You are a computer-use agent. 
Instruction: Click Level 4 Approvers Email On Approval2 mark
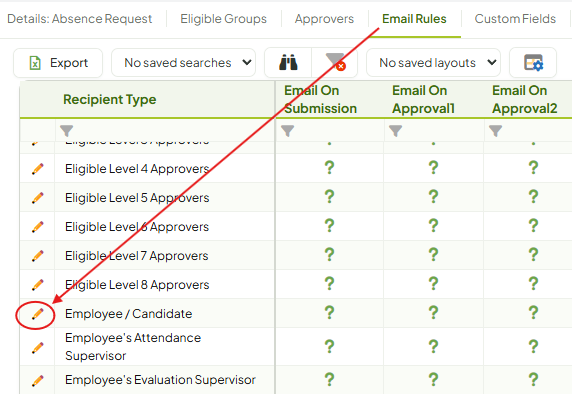click(x=533, y=168)
